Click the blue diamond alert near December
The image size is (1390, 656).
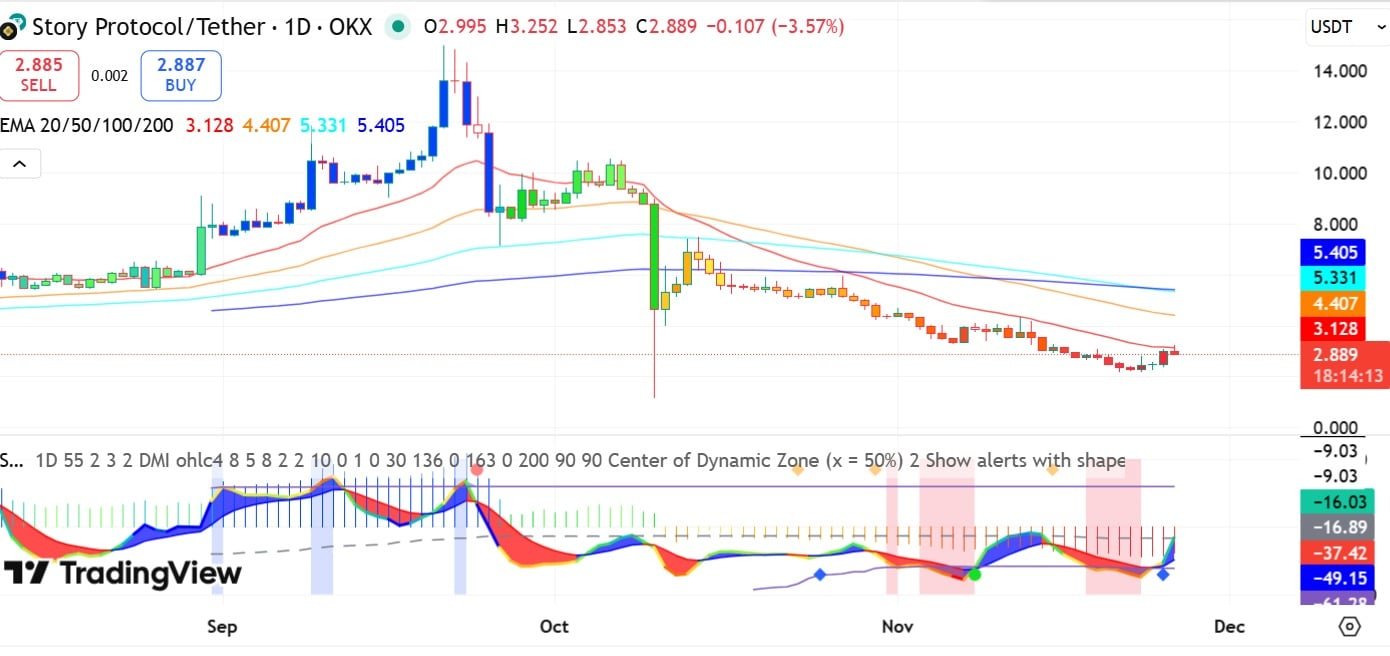click(1164, 575)
